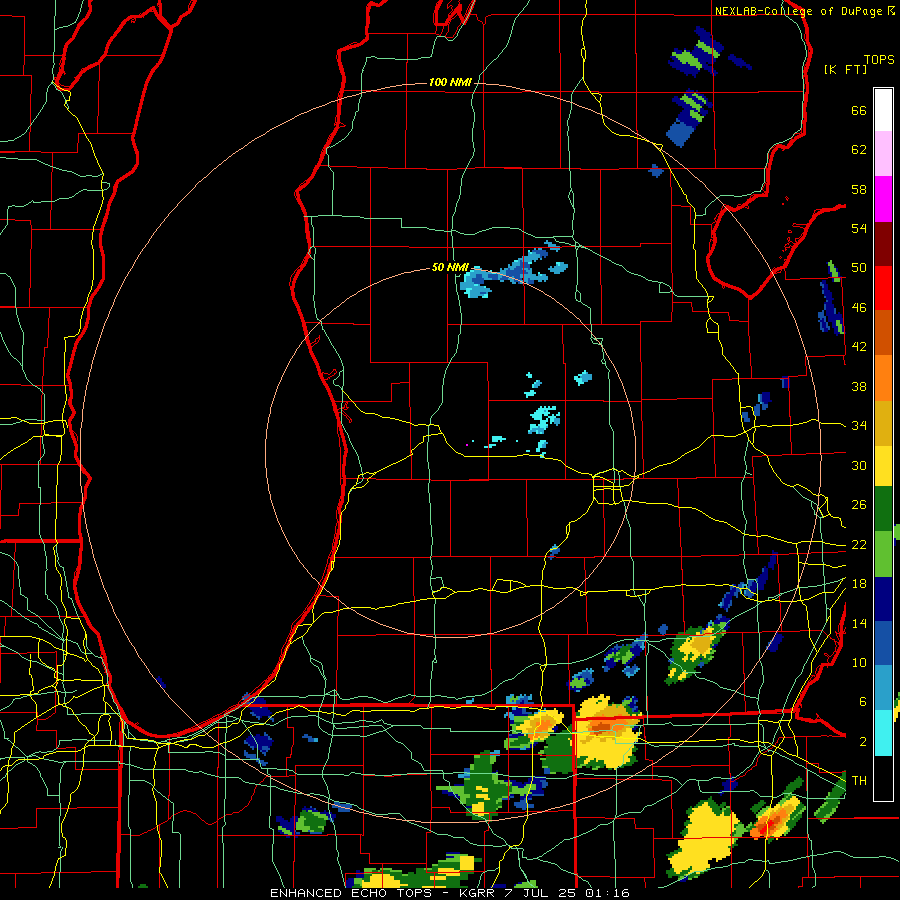900x900 pixels.
Task: Click the 100 NMI range ring label
Action: (x=450, y=83)
